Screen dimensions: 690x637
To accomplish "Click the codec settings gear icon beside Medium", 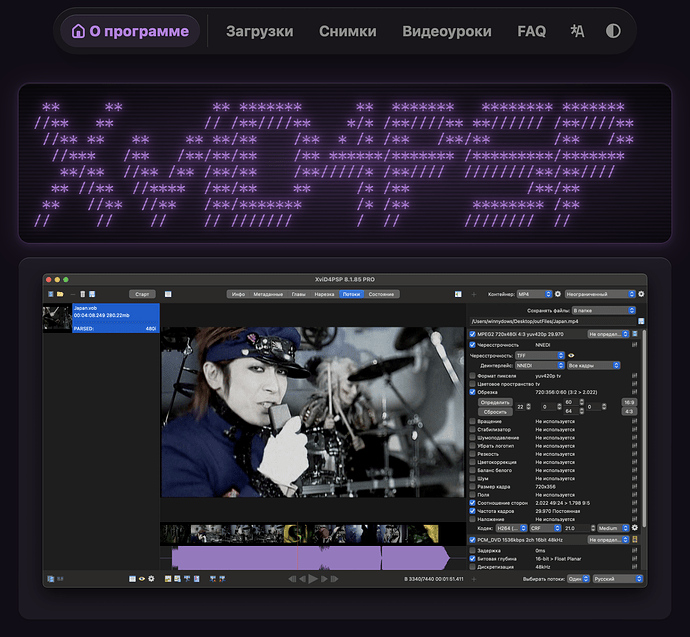I will (635, 528).
